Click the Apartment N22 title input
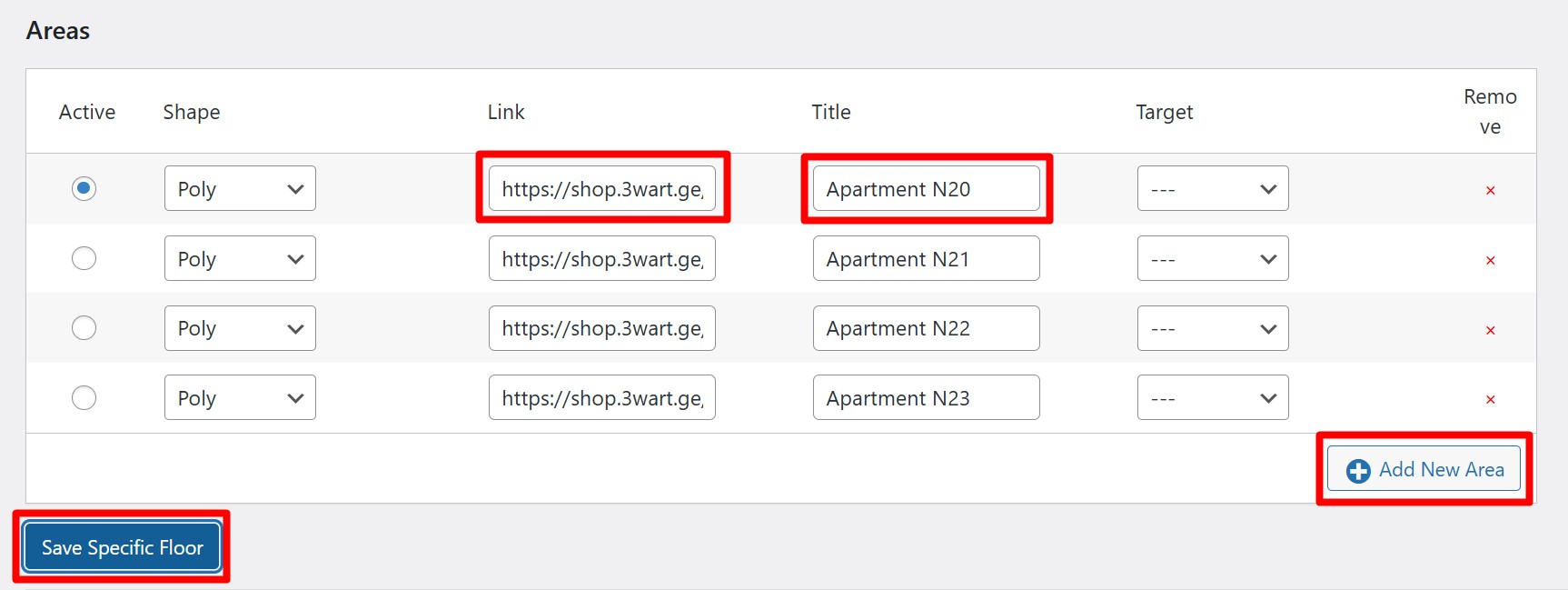The width and height of the screenshot is (1568, 590). pyautogui.click(x=926, y=328)
